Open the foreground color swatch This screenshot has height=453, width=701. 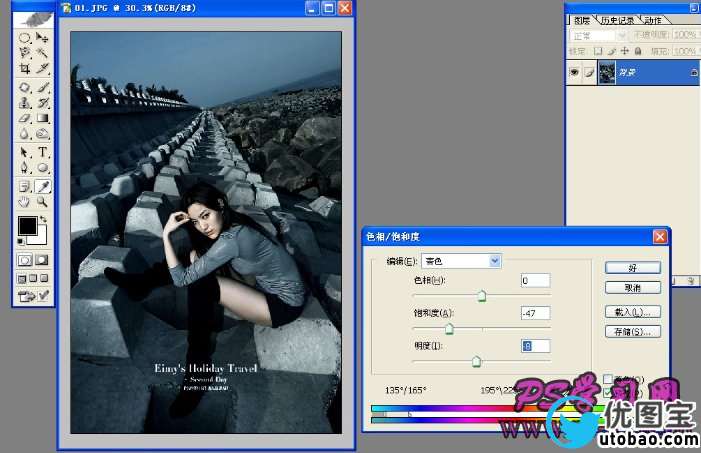pos(27,226)
